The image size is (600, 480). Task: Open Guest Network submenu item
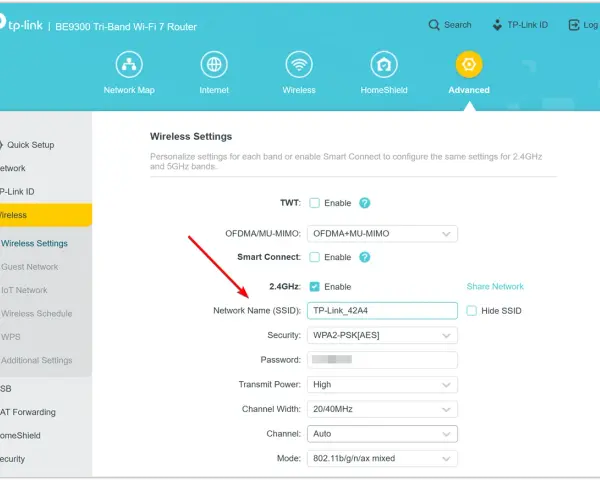coord(30,267)
